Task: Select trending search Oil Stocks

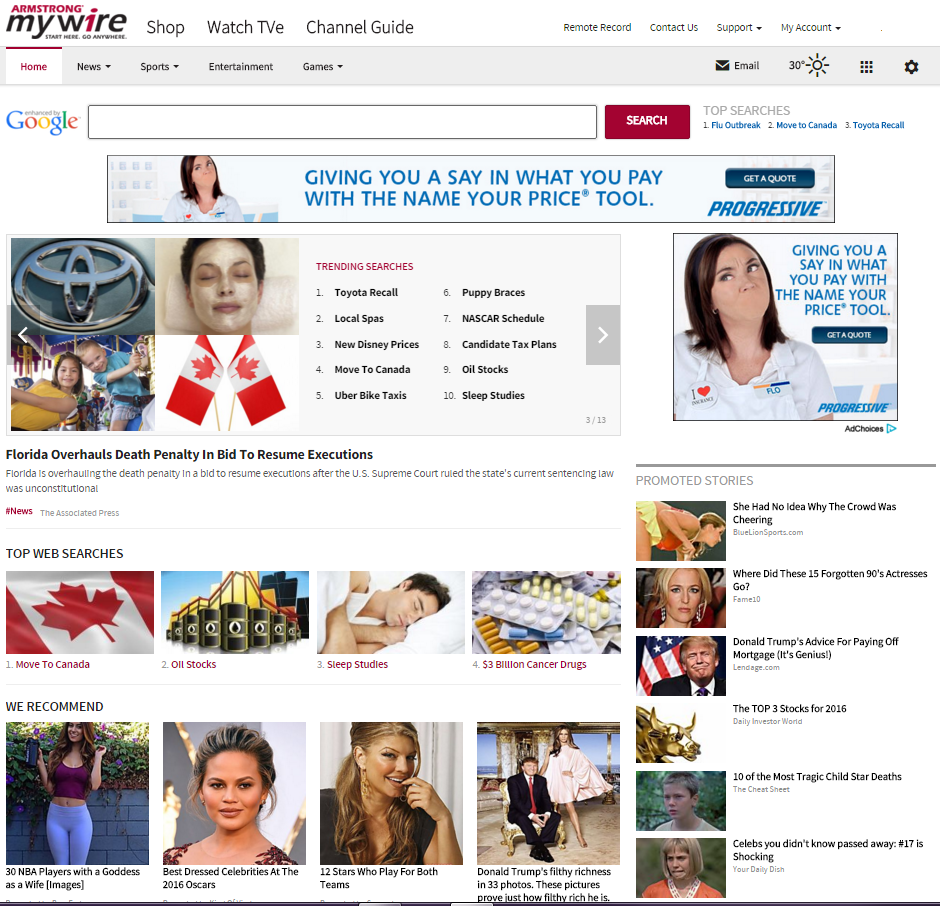Action: pos(484,369)
